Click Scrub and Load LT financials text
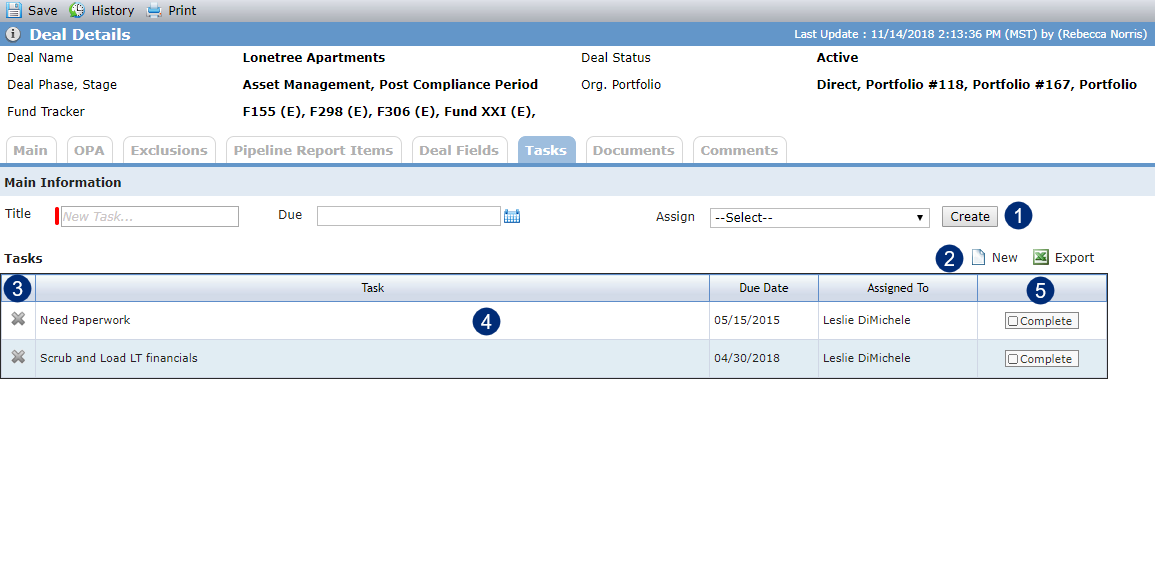Viewport: 1155px width, 565px height. [119, 358]
